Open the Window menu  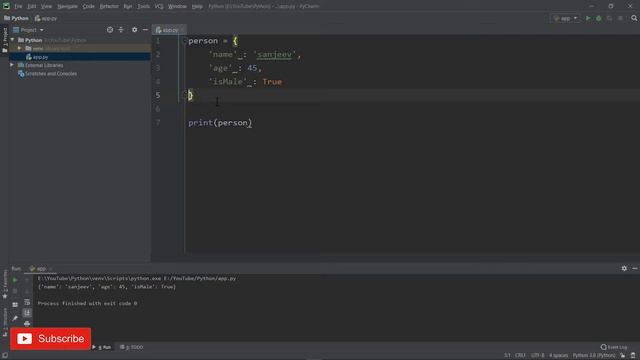177,6
